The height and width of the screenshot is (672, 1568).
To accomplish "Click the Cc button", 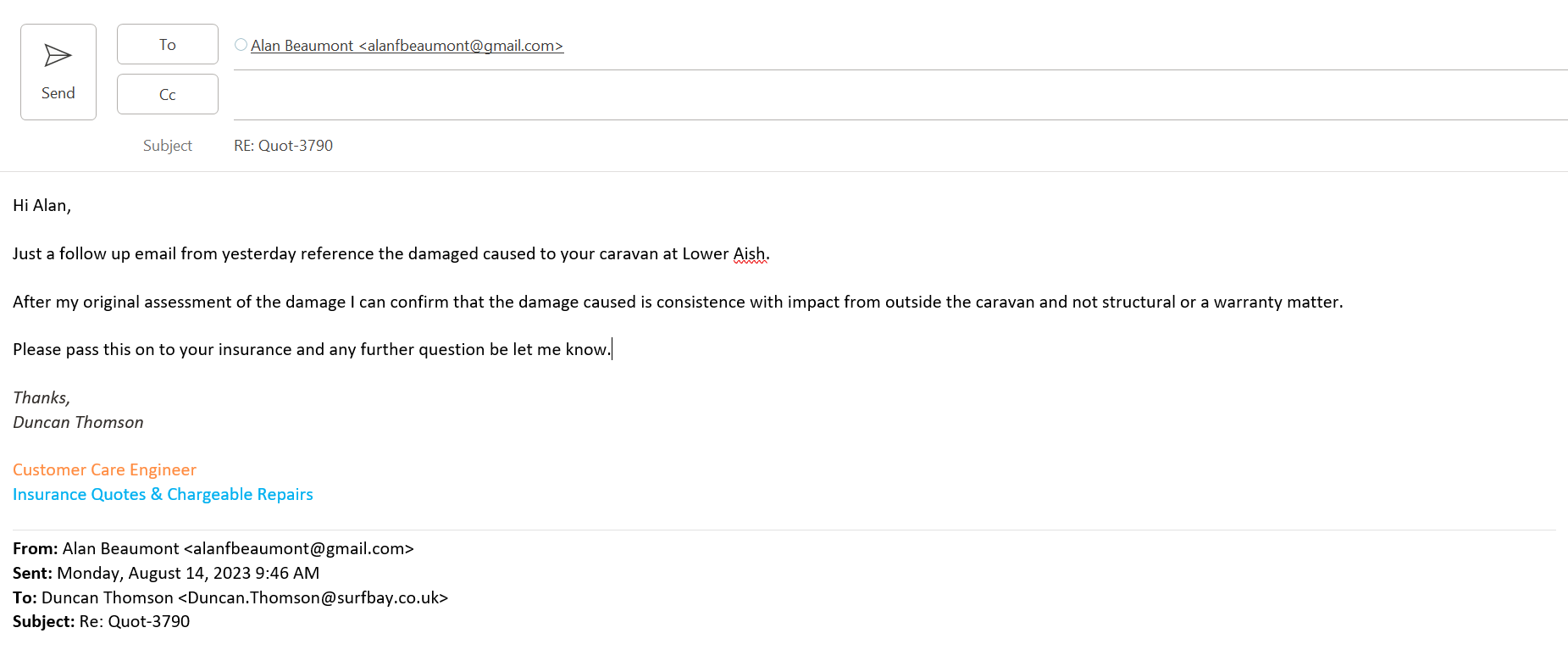I will (x=167, y=95).
